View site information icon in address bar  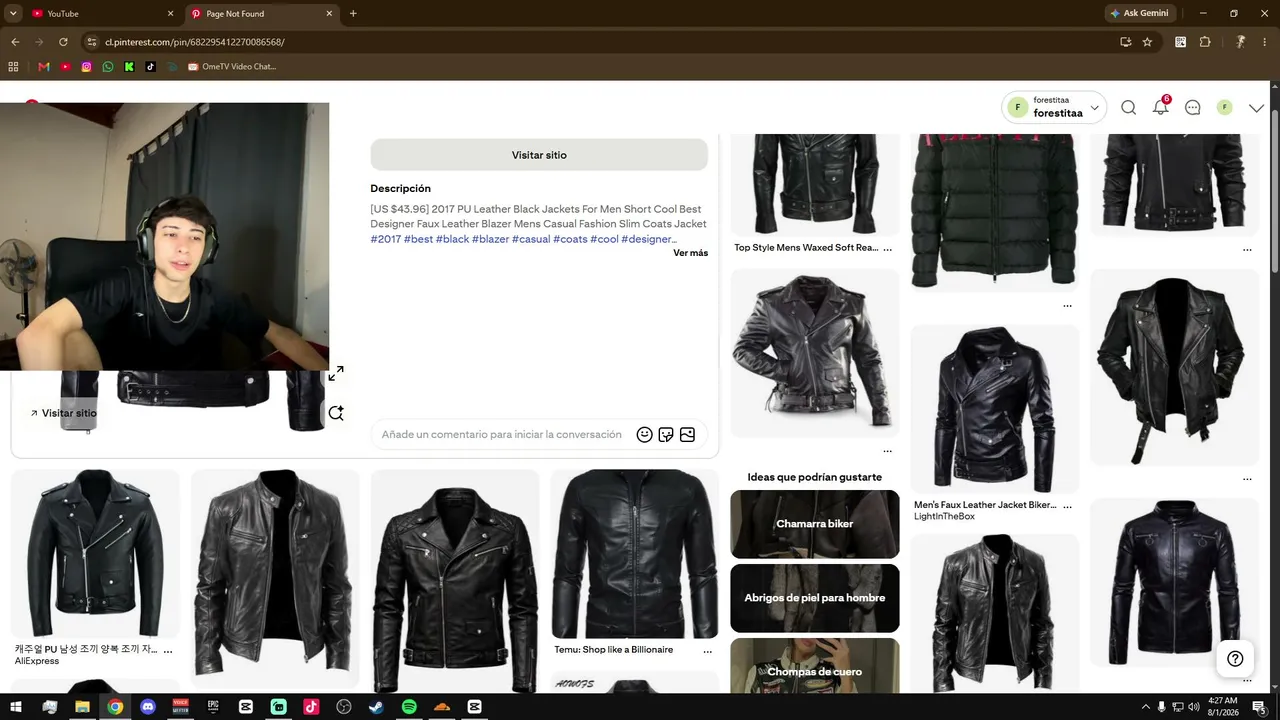tap(91, 42)
